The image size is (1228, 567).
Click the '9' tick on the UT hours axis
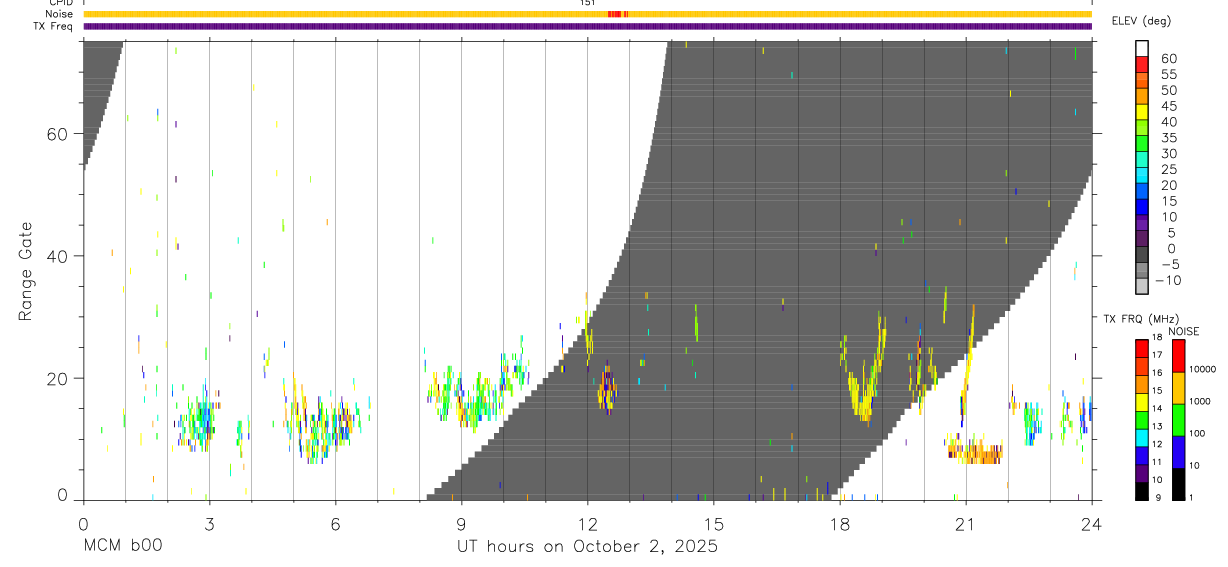point(461,523)
